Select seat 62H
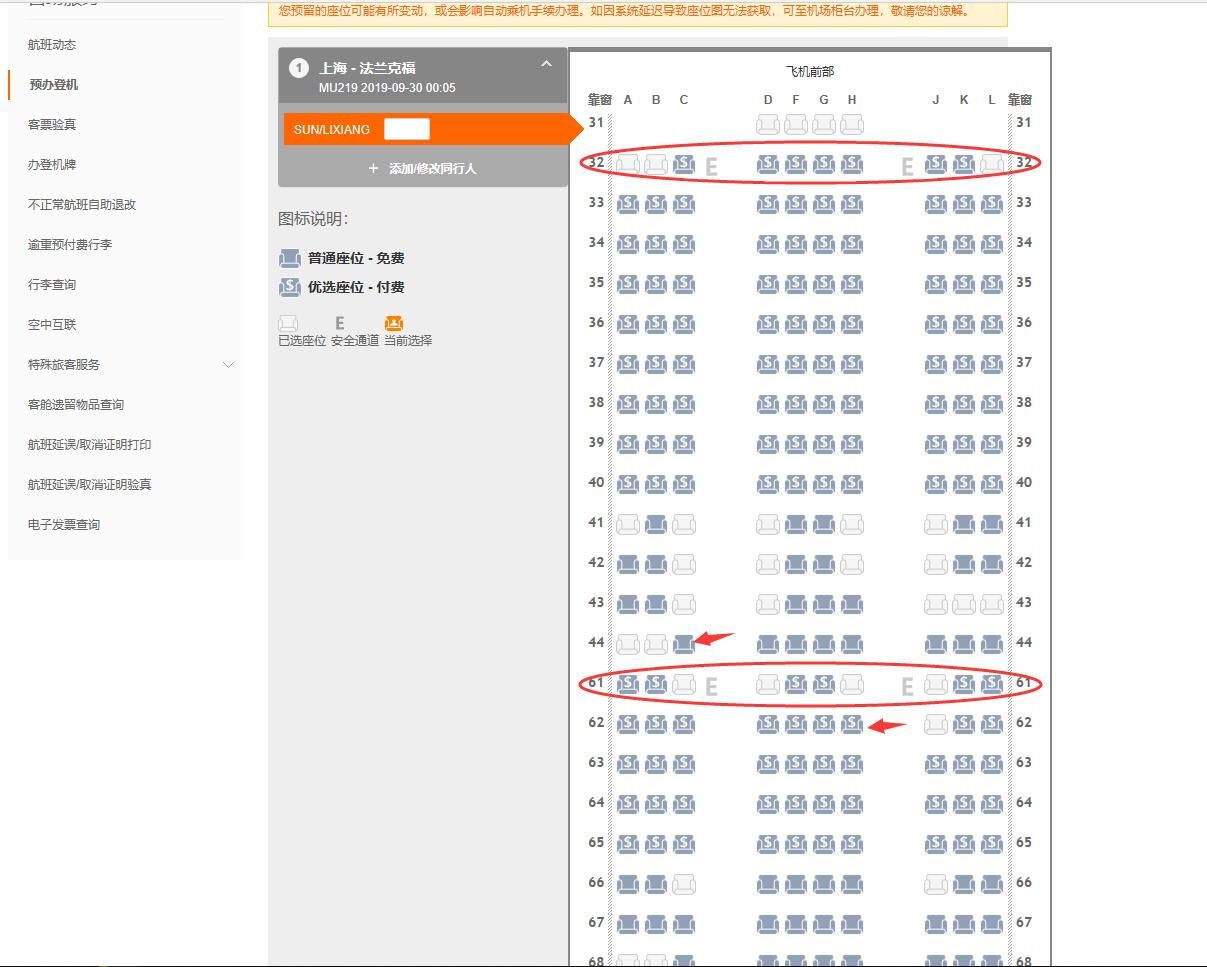Image resolution: width=1207 pixels, height=967 pixels. click(x=852, y=724)
